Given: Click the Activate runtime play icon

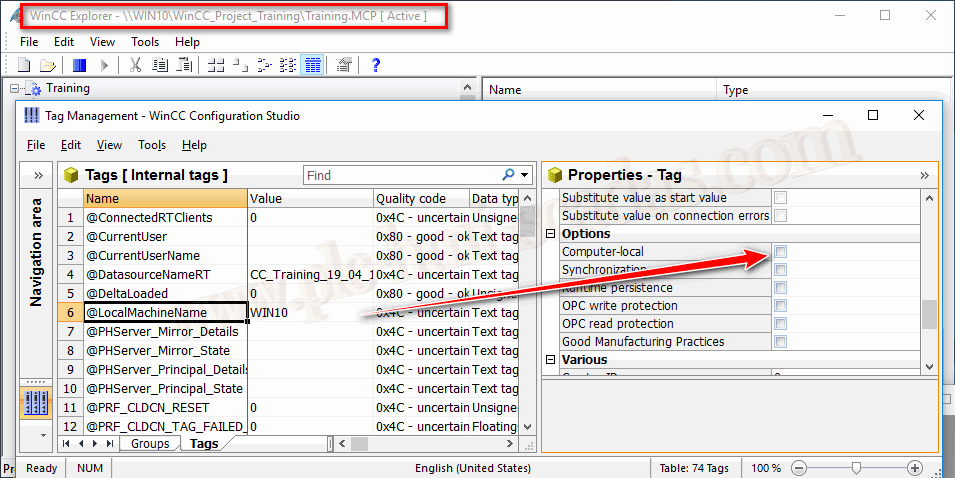Looking at the screenshot, I should click(104, 66).
